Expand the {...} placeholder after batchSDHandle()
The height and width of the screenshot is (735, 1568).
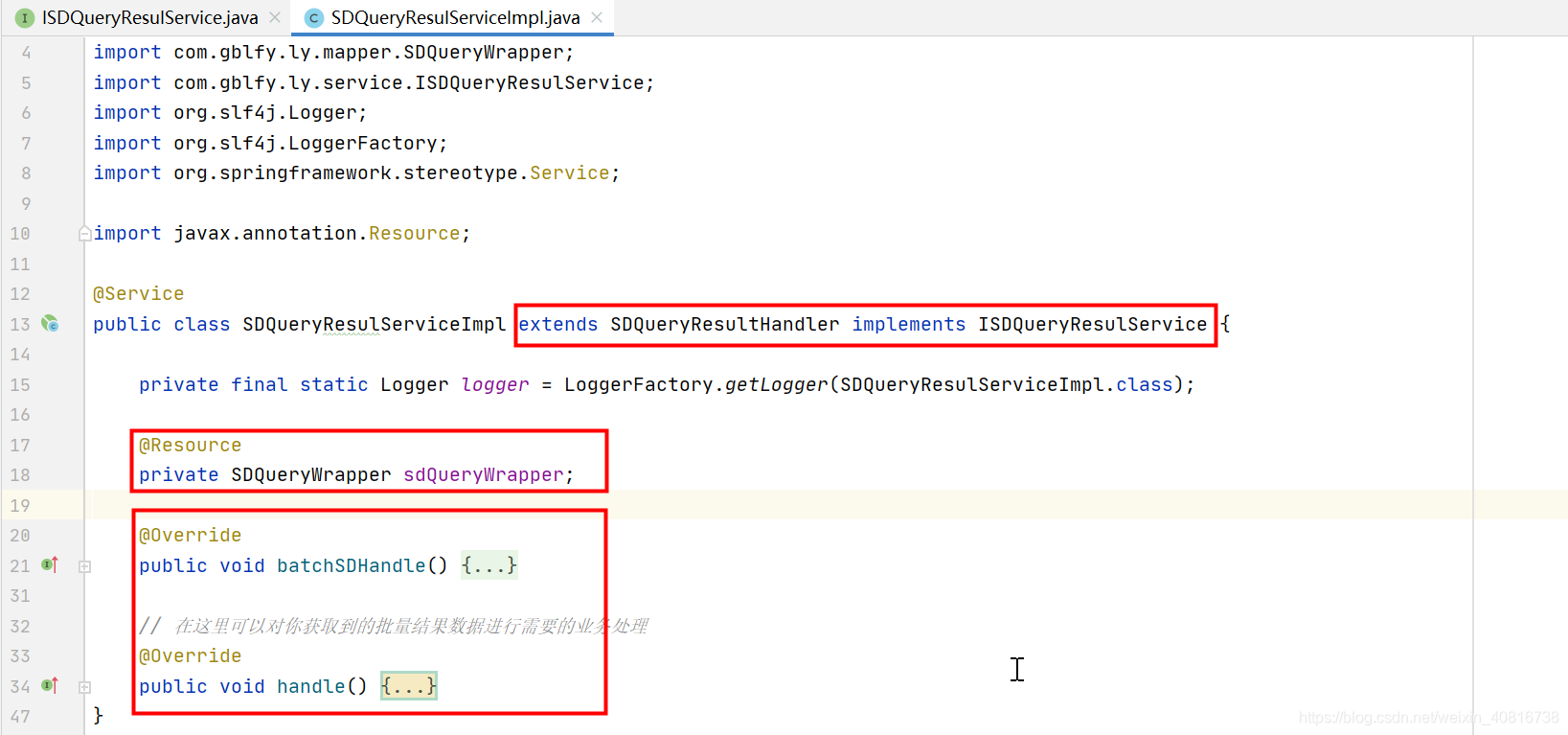pyautogui.click(x=489, y=565)
